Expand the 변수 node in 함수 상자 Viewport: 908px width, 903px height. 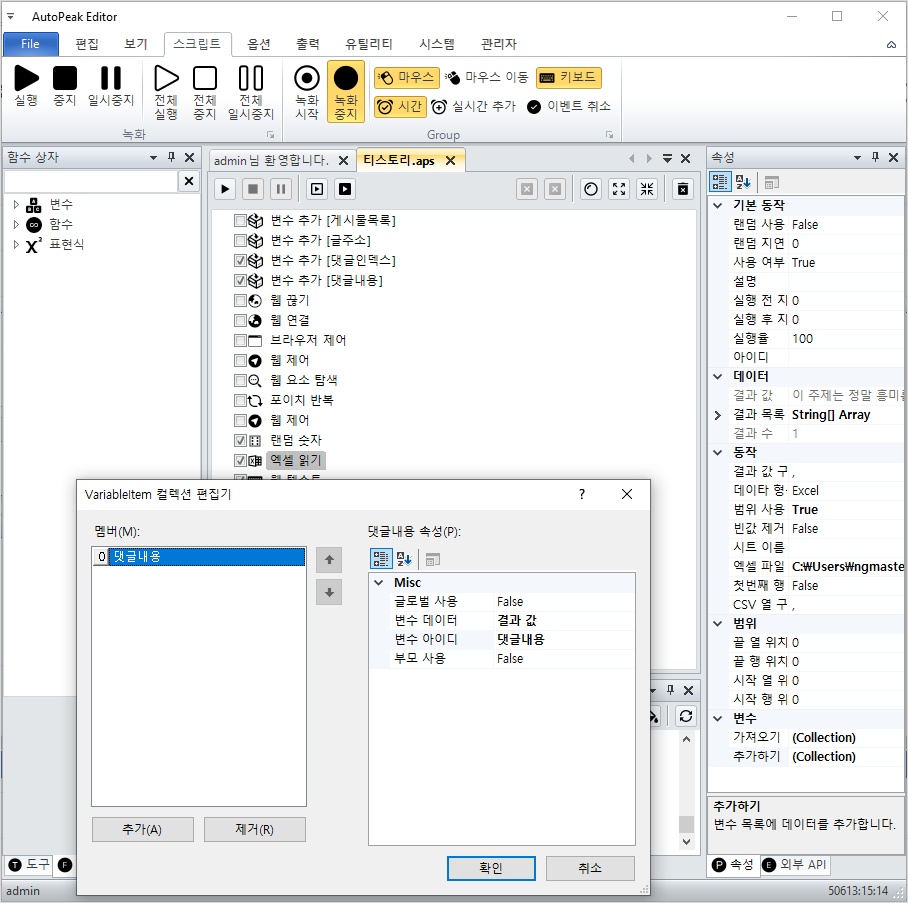coord(16,204)
